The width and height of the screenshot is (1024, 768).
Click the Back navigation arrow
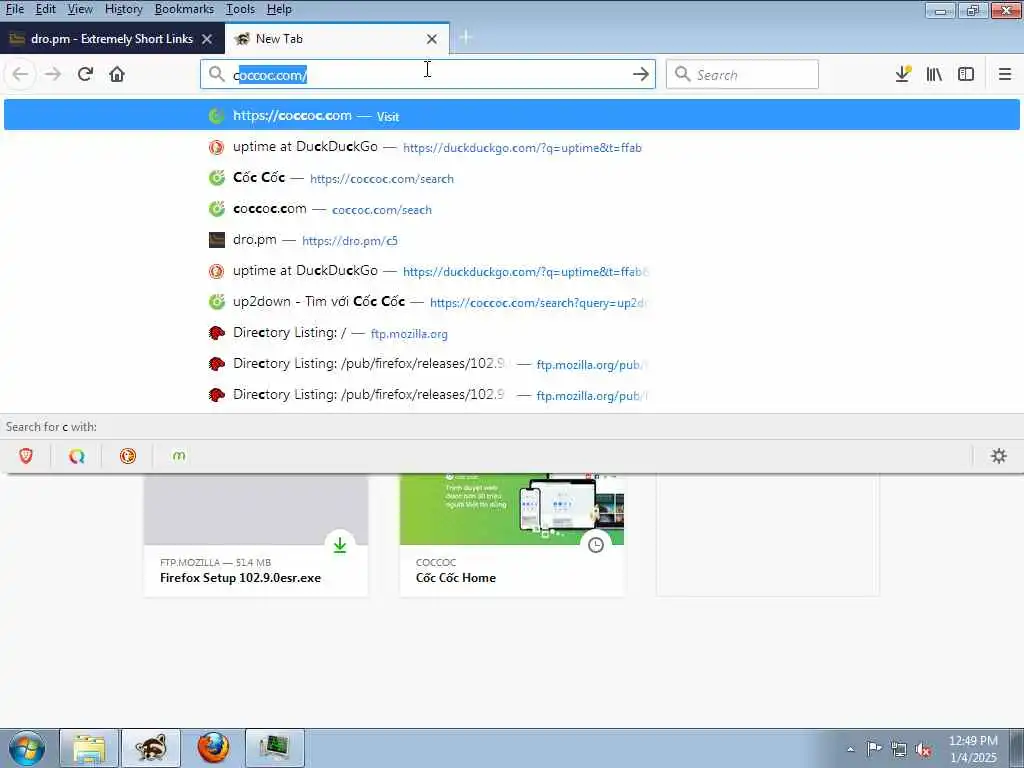click(x=20, y=74)
